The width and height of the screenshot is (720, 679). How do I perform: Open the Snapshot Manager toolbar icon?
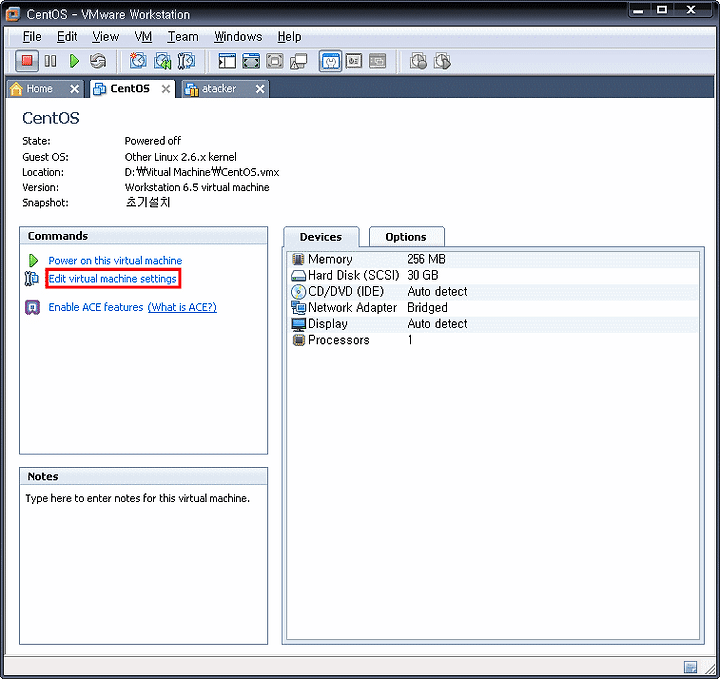click(x=186, y=61)
